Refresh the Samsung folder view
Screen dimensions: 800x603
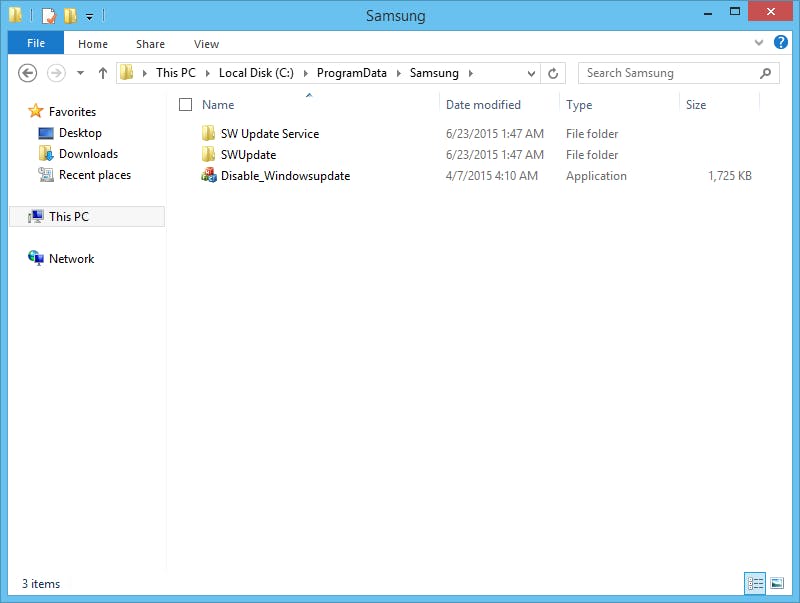coord(553,73)
